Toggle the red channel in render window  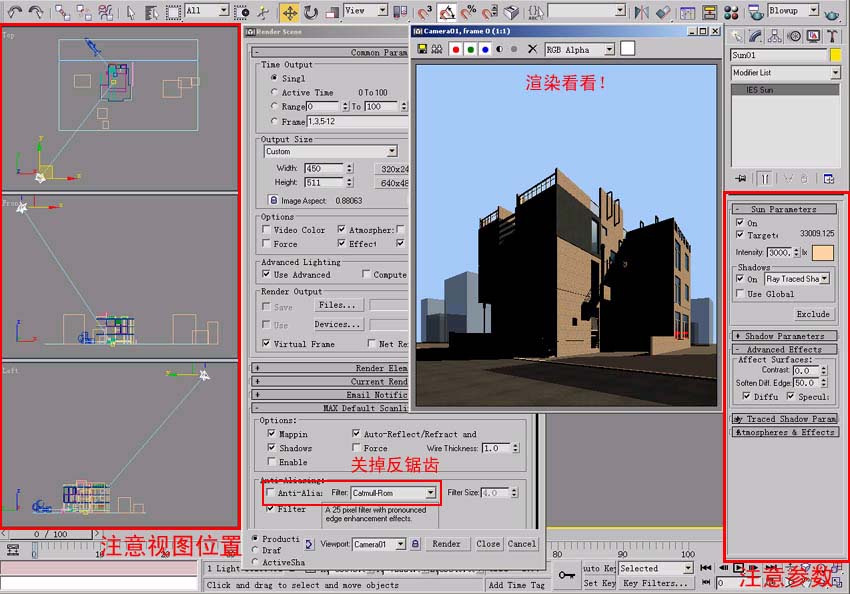click(456, 49)
